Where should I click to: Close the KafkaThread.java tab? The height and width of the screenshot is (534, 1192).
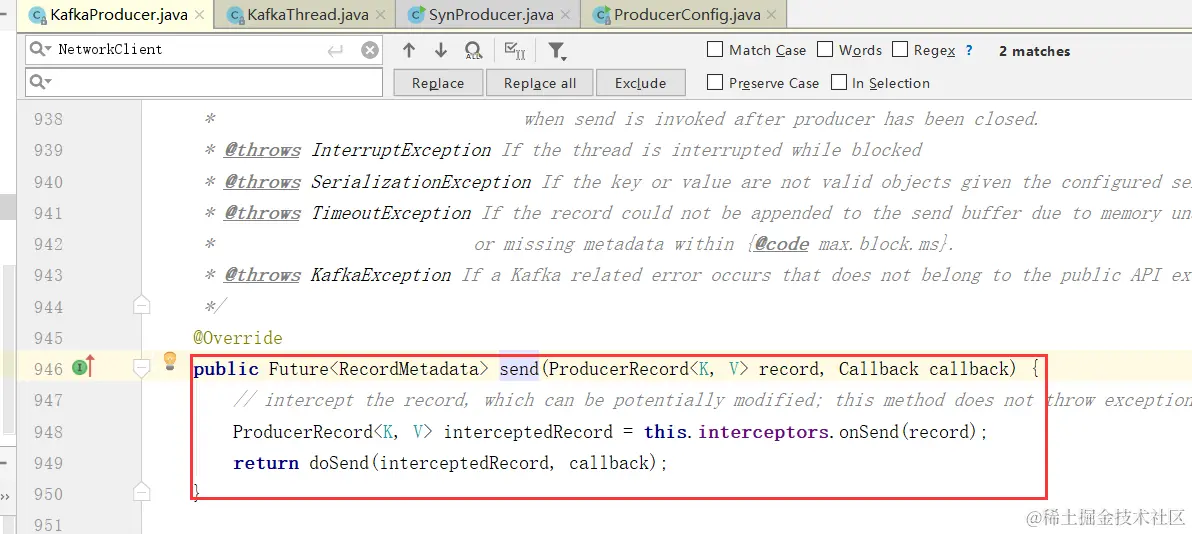[x=381, y=14]
